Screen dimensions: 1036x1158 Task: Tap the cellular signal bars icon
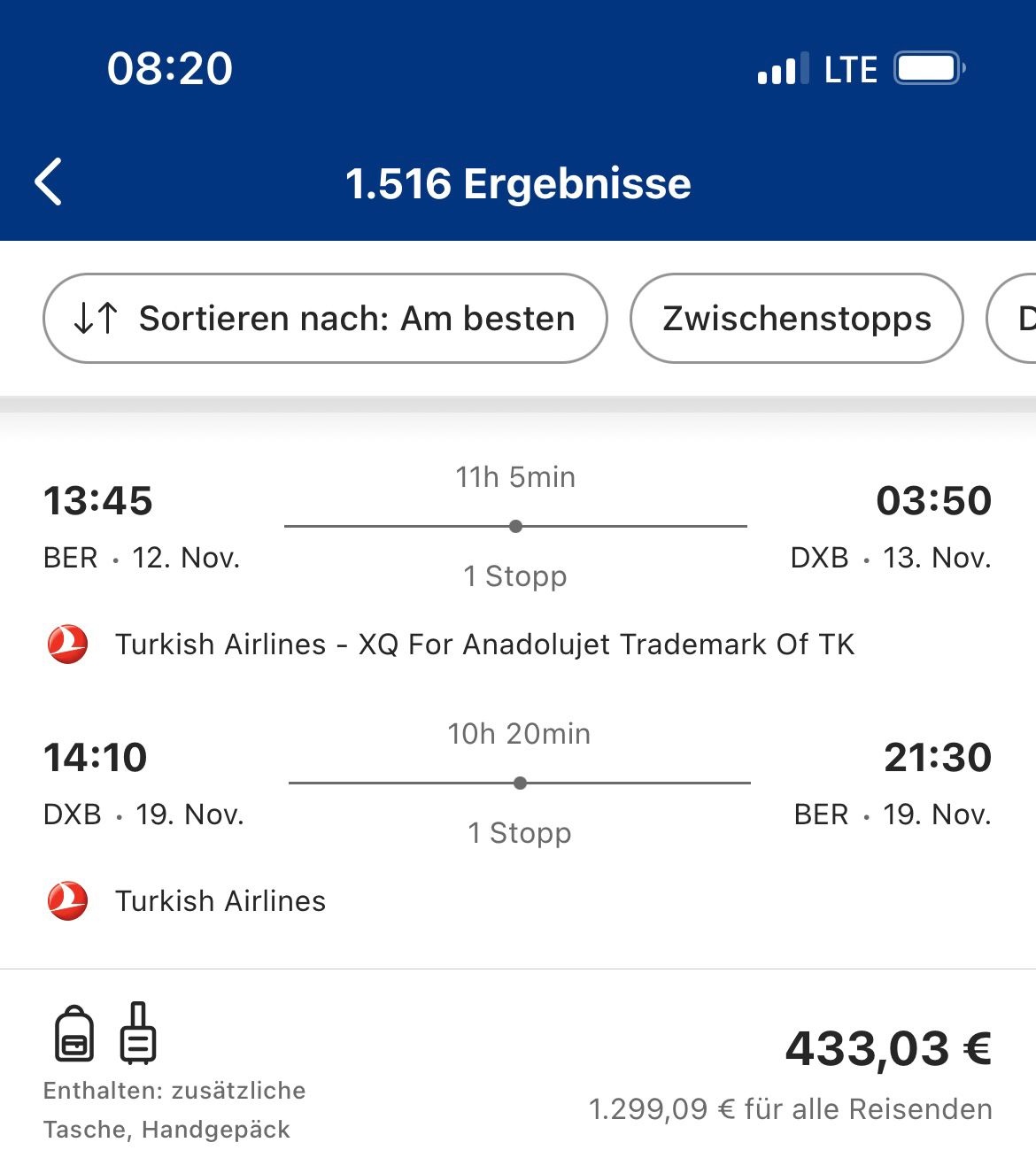(x=783, y=69)
